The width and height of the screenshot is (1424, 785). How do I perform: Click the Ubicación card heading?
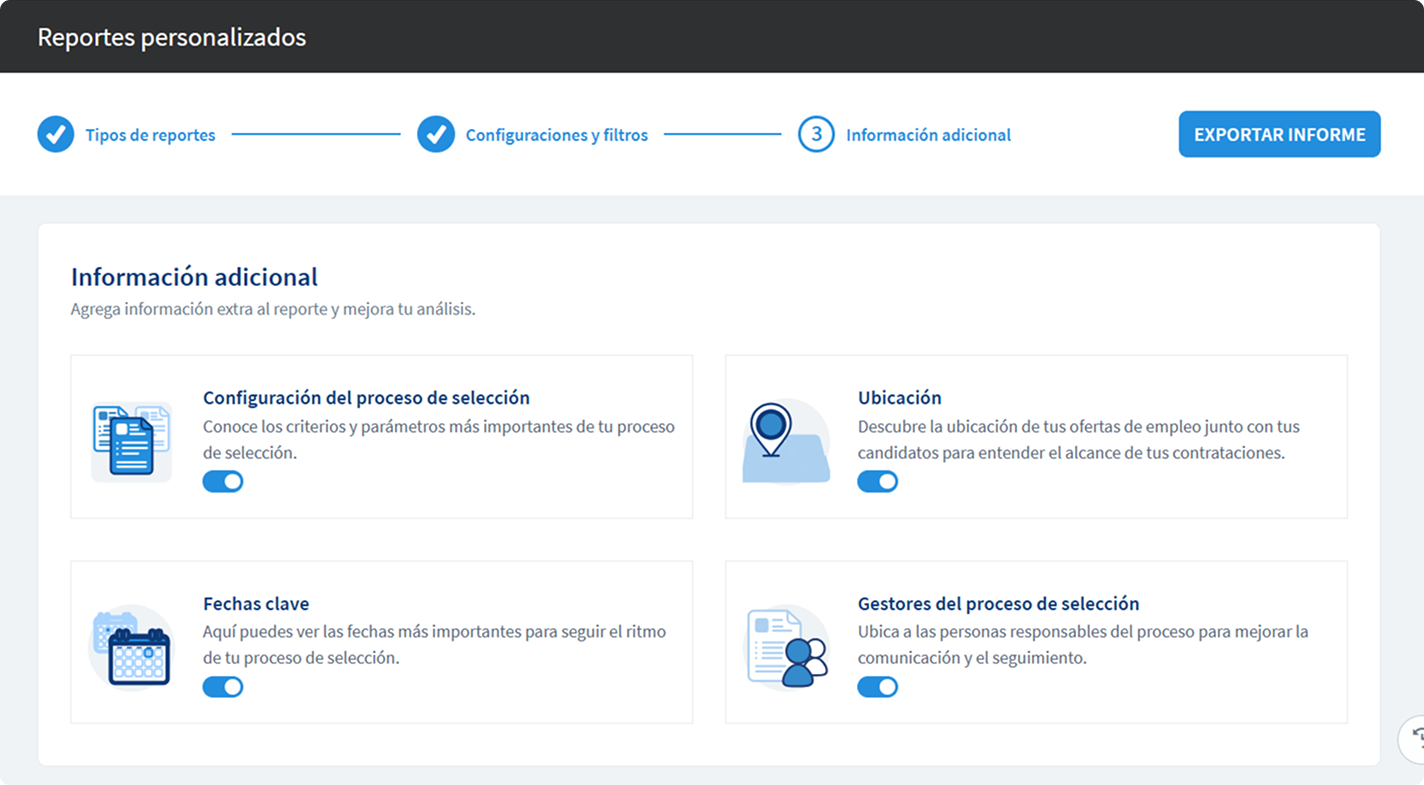click(x=899, y=397)
